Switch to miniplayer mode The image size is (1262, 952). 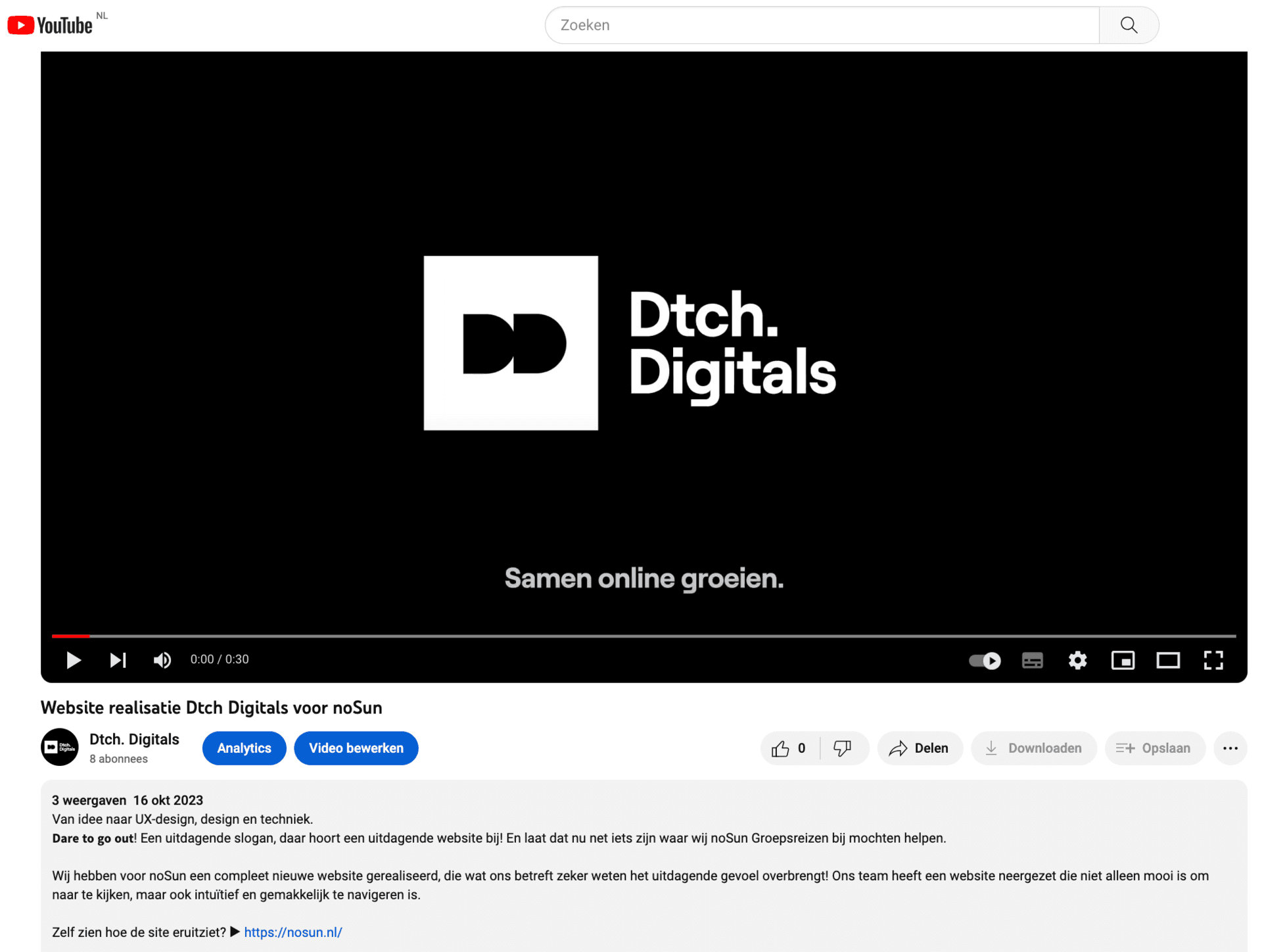click(x=1123, y=660)
